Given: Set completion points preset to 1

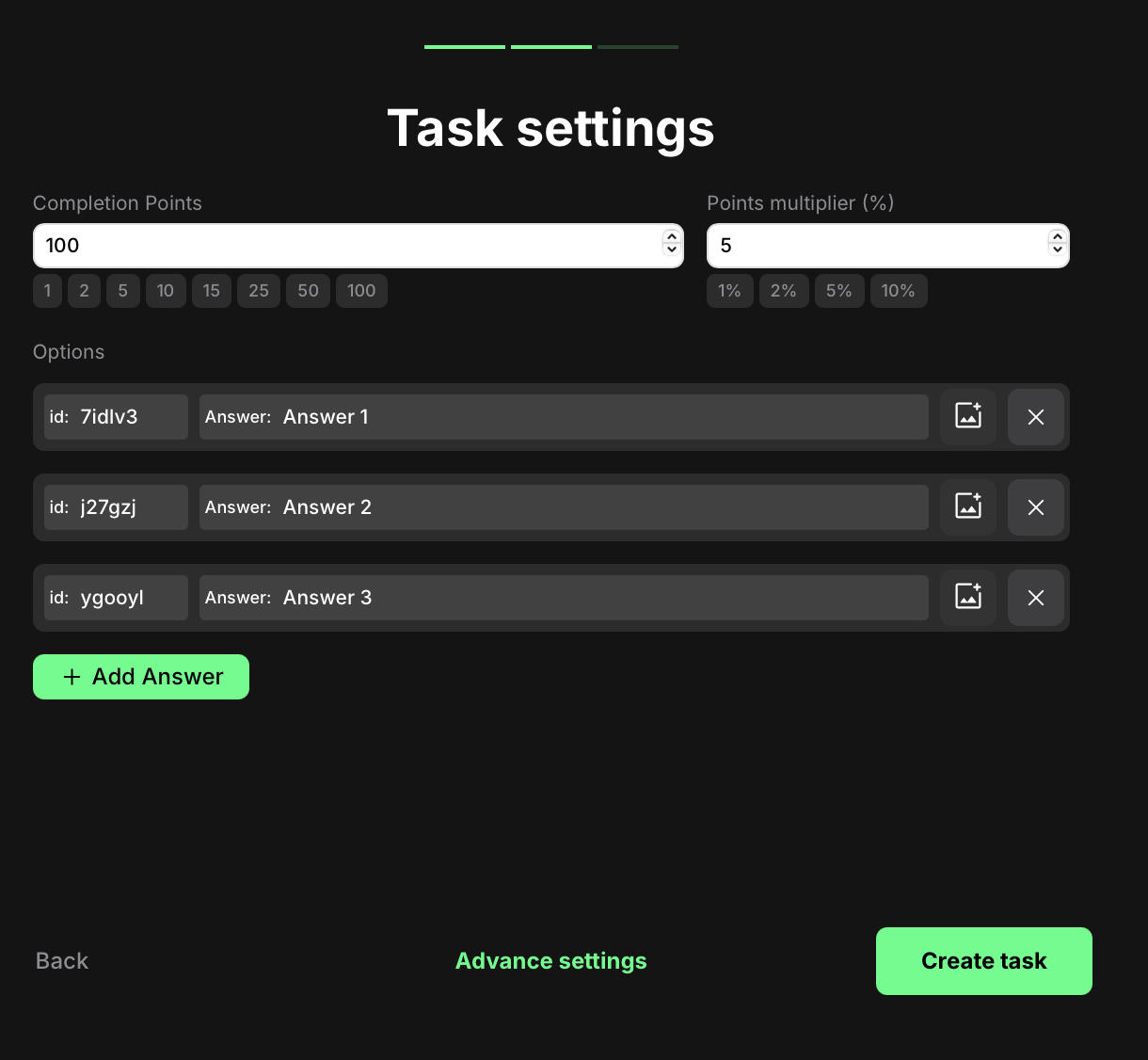Looking at the screenshot, I should pos(47,291).
